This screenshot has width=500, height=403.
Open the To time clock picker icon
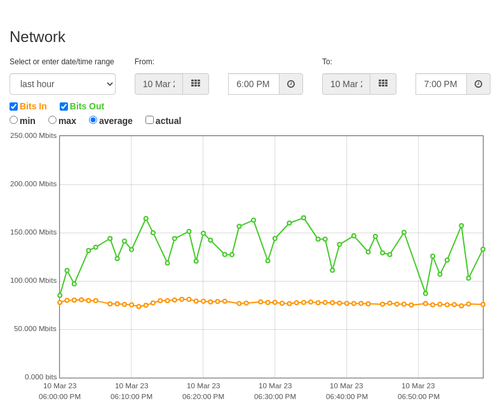[x=478, y=84]
